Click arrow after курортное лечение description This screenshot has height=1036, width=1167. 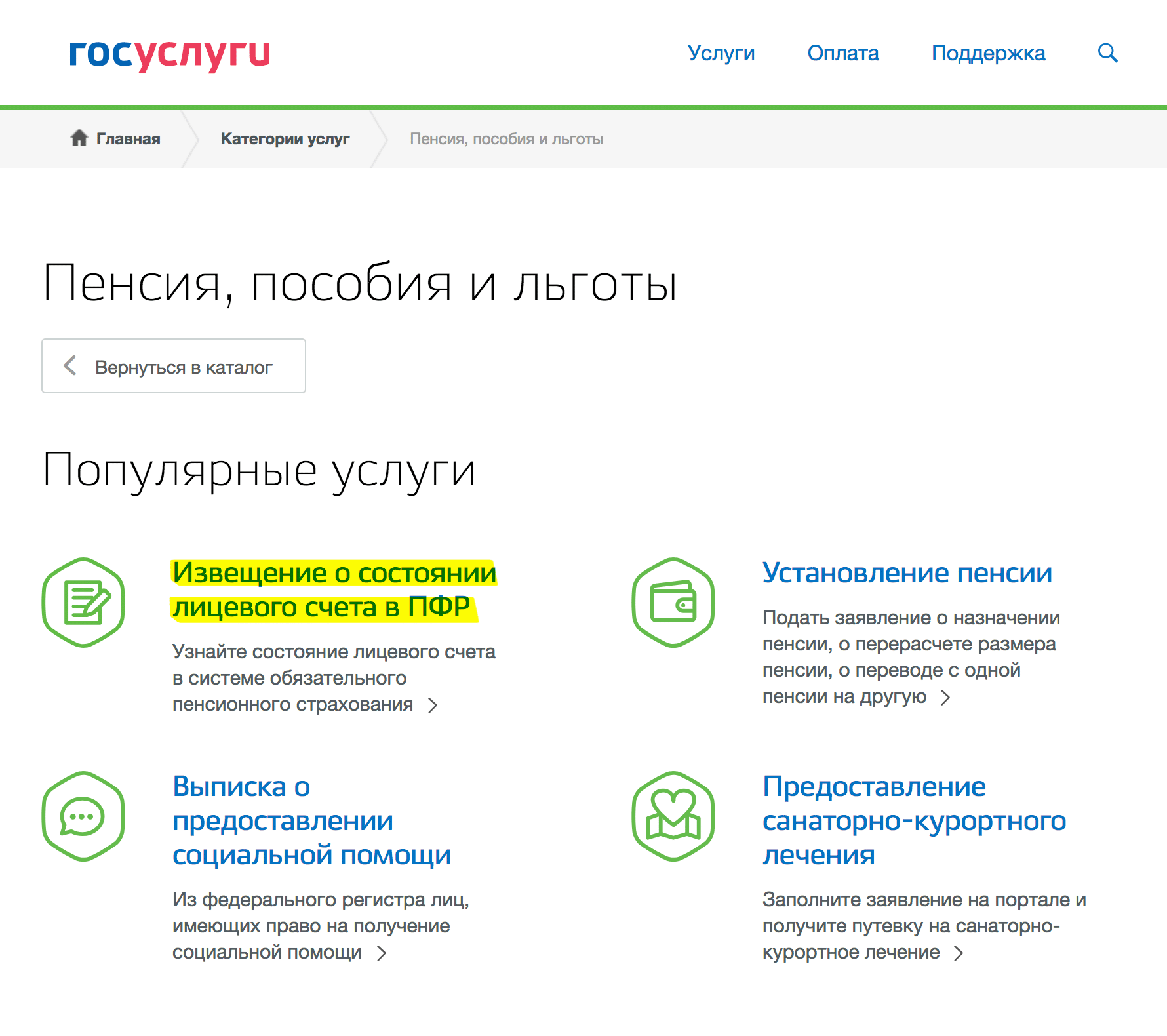pyautogui.click(x=959, y=953)
